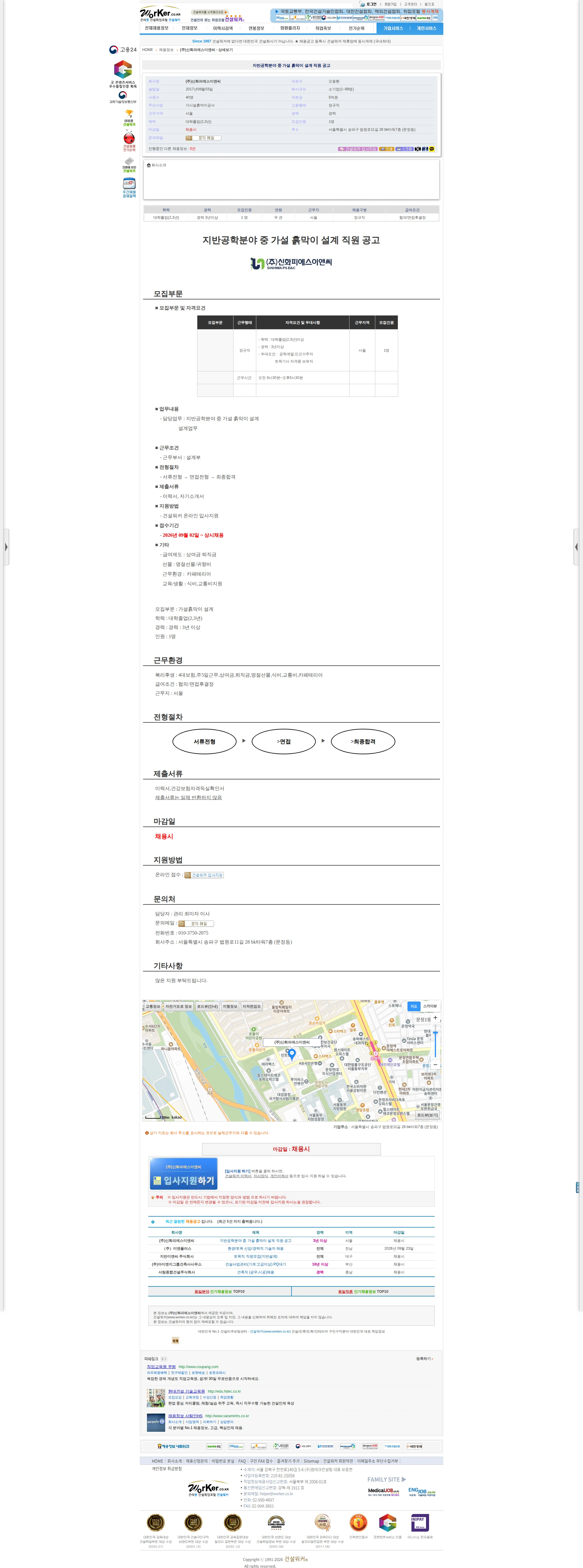
Task: Expand the left edge side panel arrow
Action: tap(6, 547)
